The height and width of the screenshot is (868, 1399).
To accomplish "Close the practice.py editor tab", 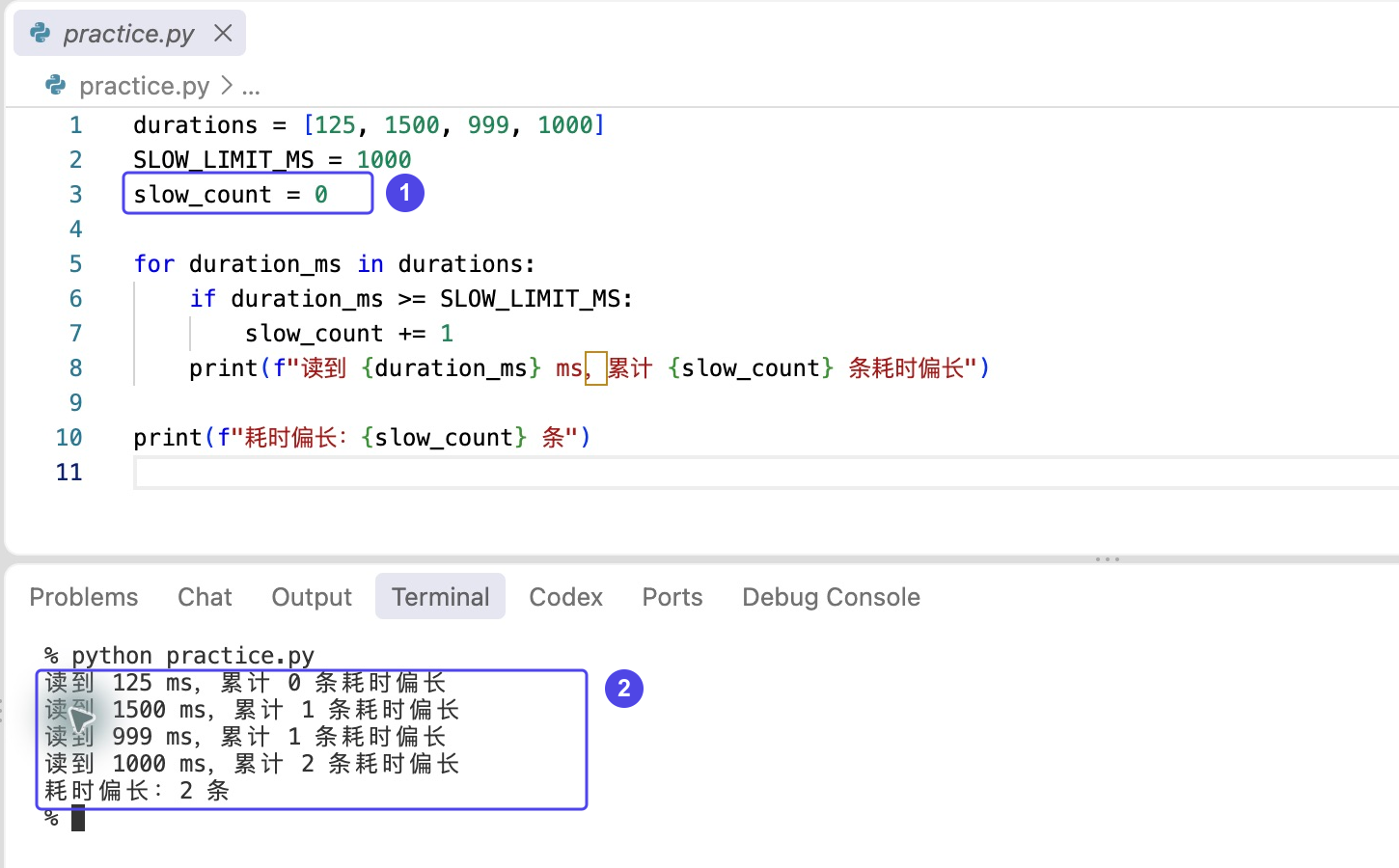I will pos(223,33).
